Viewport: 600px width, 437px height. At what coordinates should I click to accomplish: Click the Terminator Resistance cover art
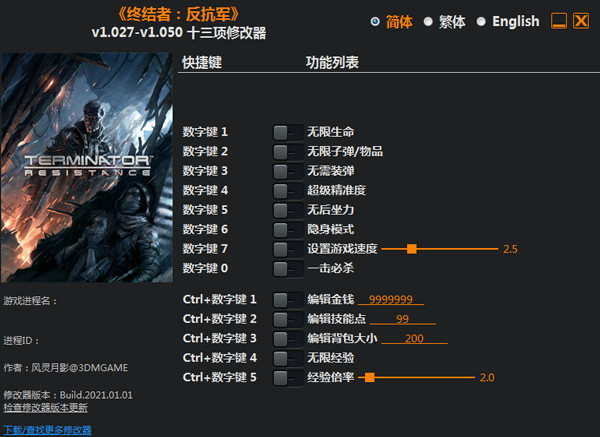click(x=88, y=167)
